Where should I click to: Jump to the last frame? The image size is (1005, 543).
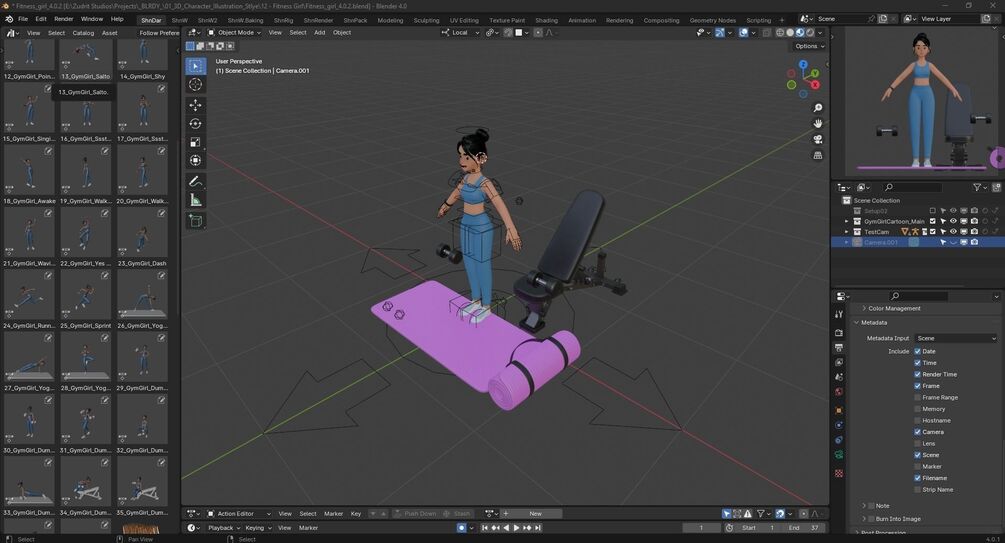pyautogui.click(x=538, y=528)
